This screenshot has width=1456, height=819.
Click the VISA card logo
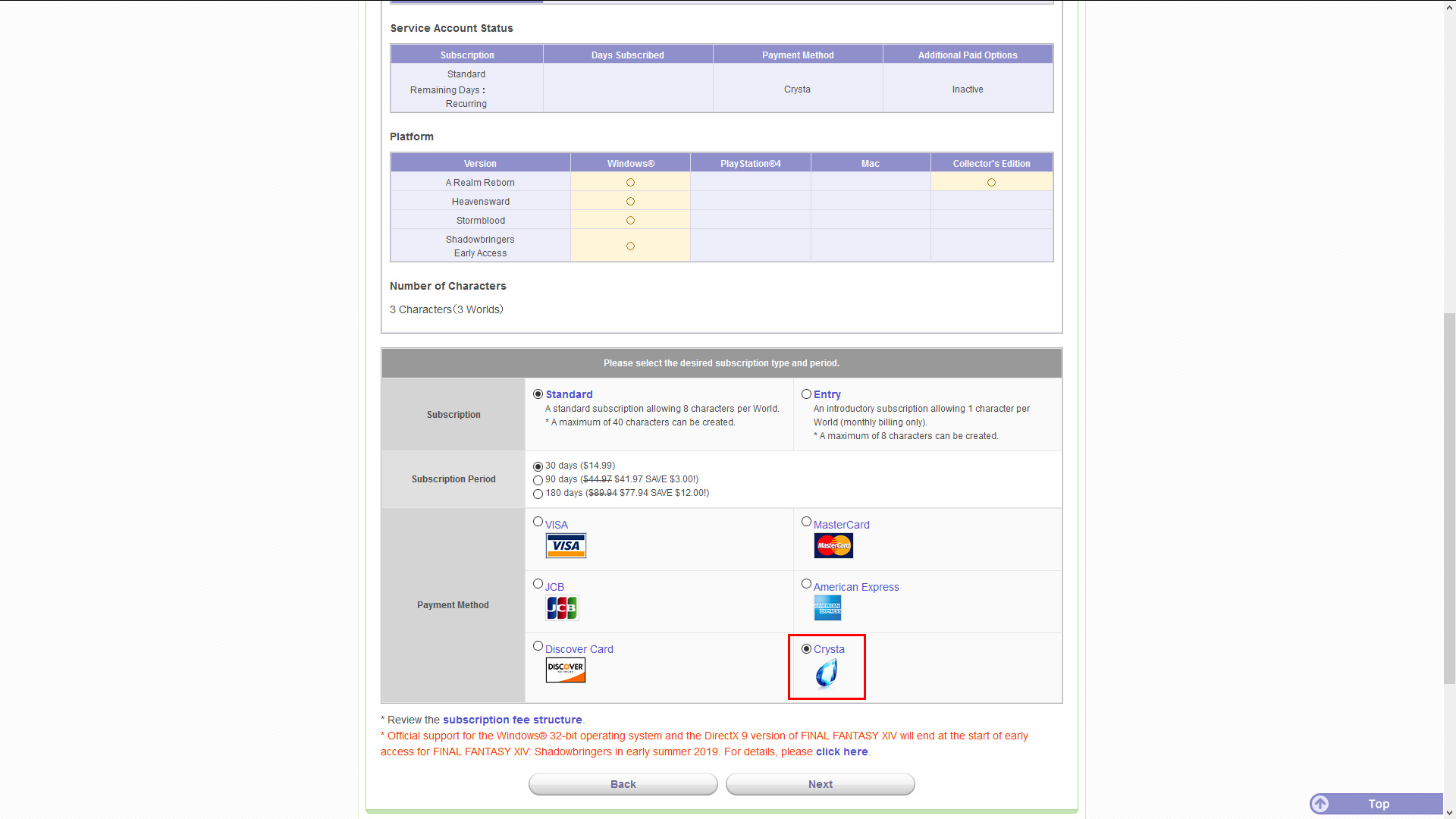coord(566,545)
